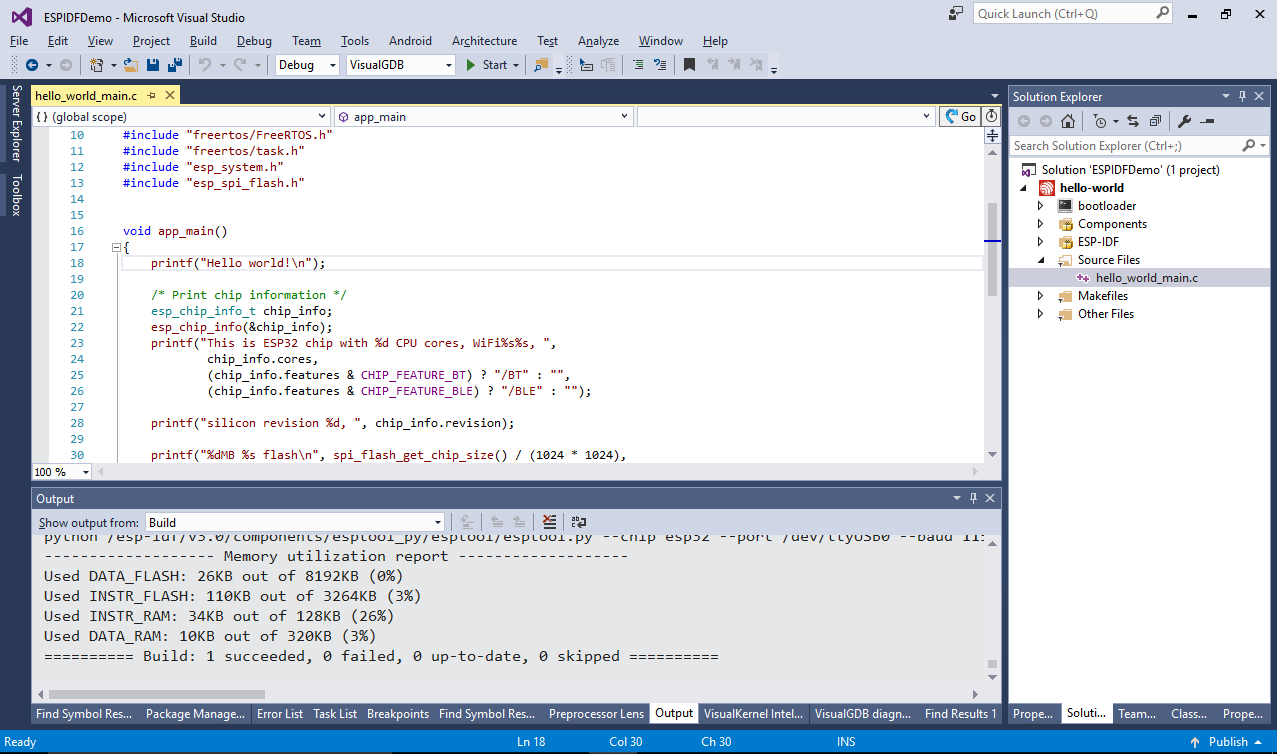Click the New Project toolbar icon

coord(97,65)
